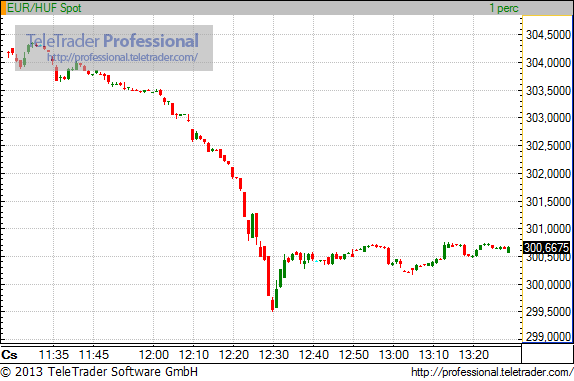Click the 304,5000 price axis label

point(548,35)
